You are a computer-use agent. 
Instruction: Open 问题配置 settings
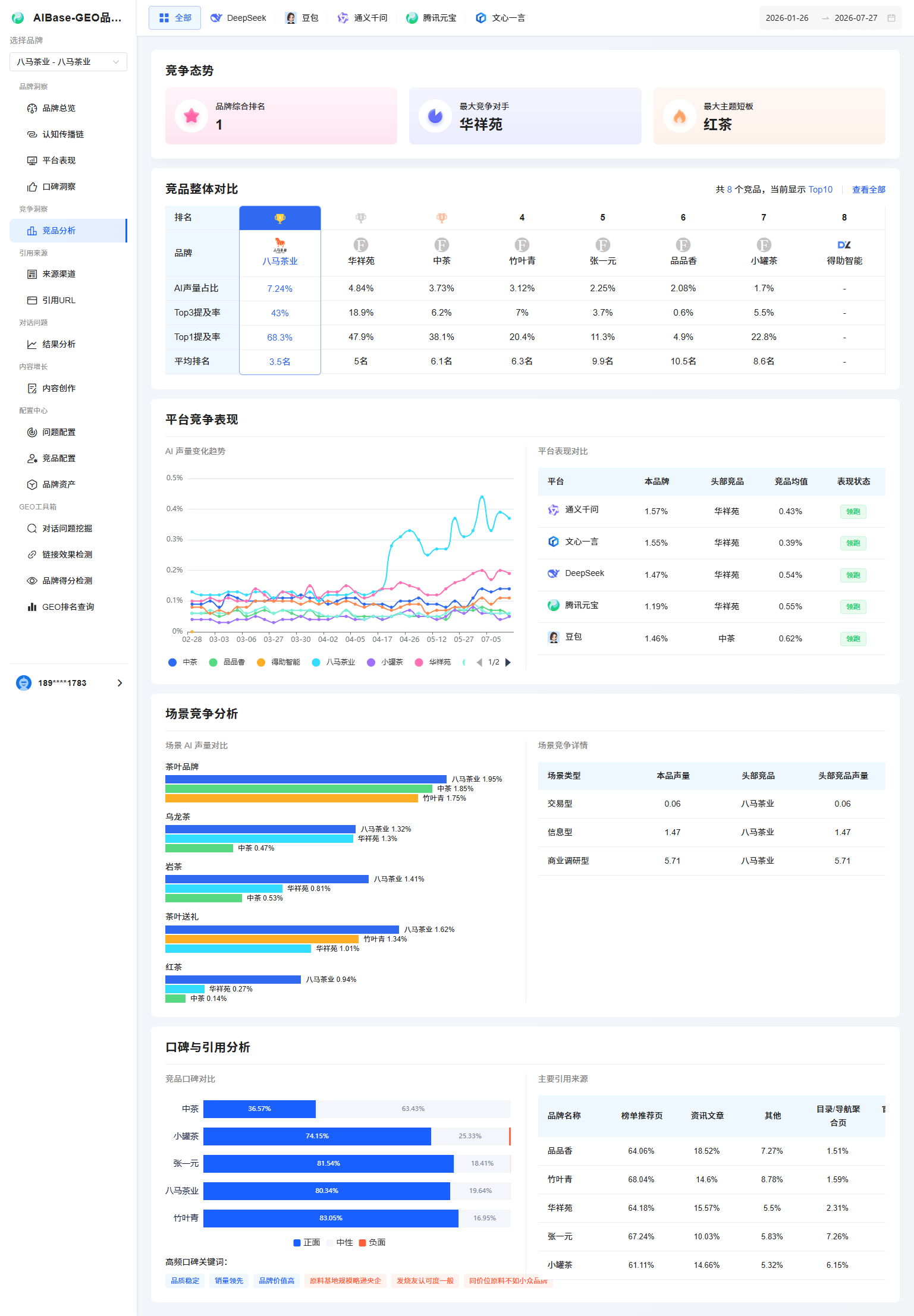68,432
